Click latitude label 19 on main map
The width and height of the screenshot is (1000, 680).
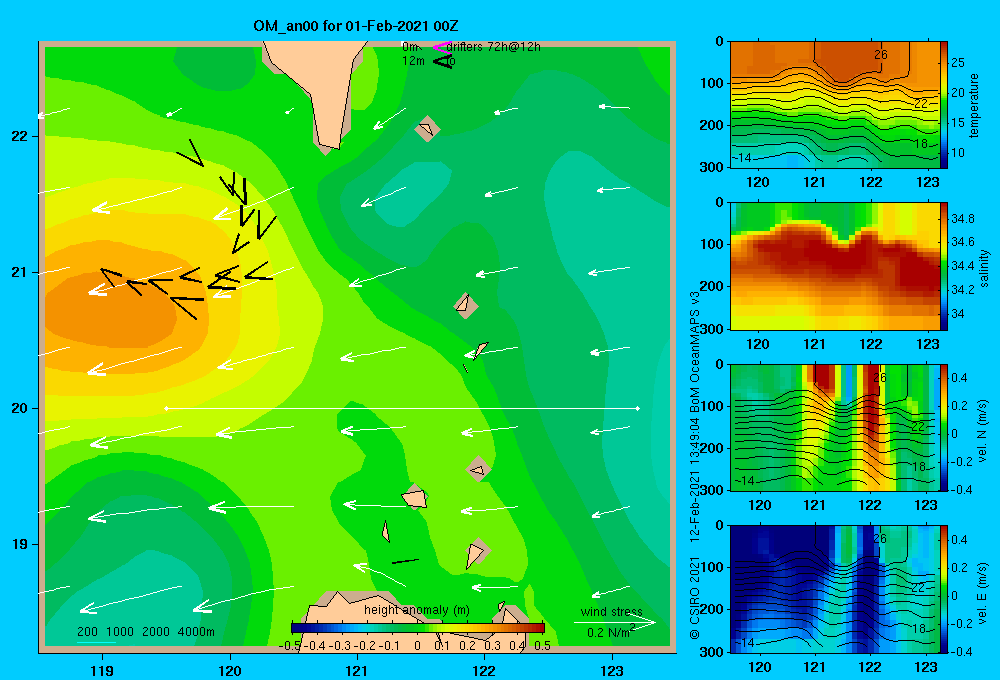click(19, 544)
